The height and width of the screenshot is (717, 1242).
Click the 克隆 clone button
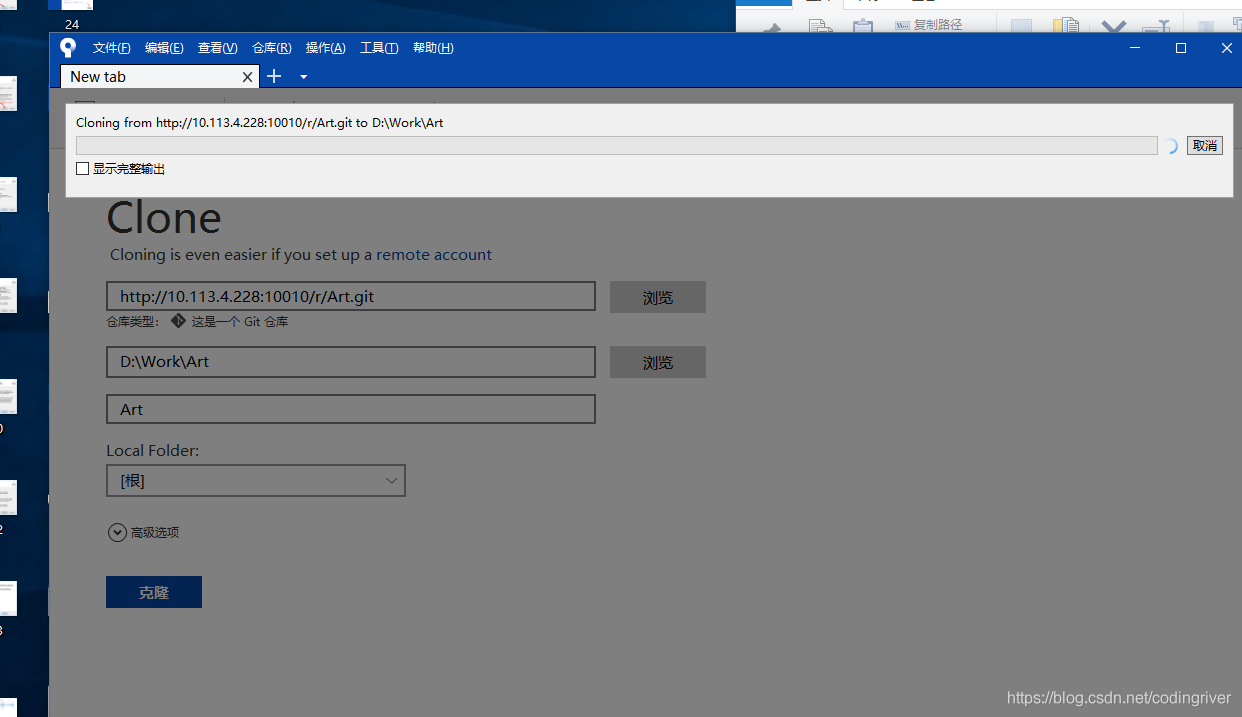pyautogui.click(x=154, y=592)
